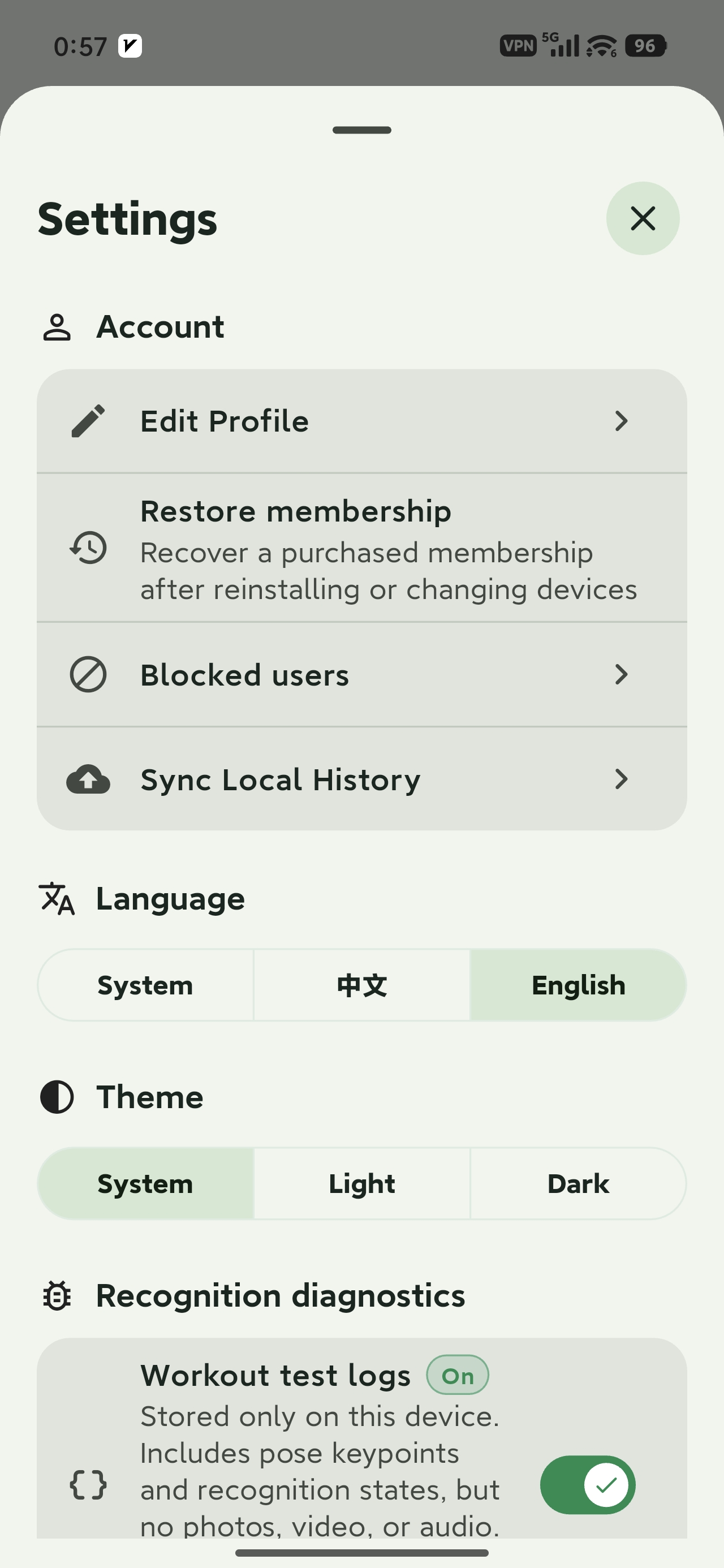Tap the bug icon for Recognition diagnostics

click(x=57, y=1295)
